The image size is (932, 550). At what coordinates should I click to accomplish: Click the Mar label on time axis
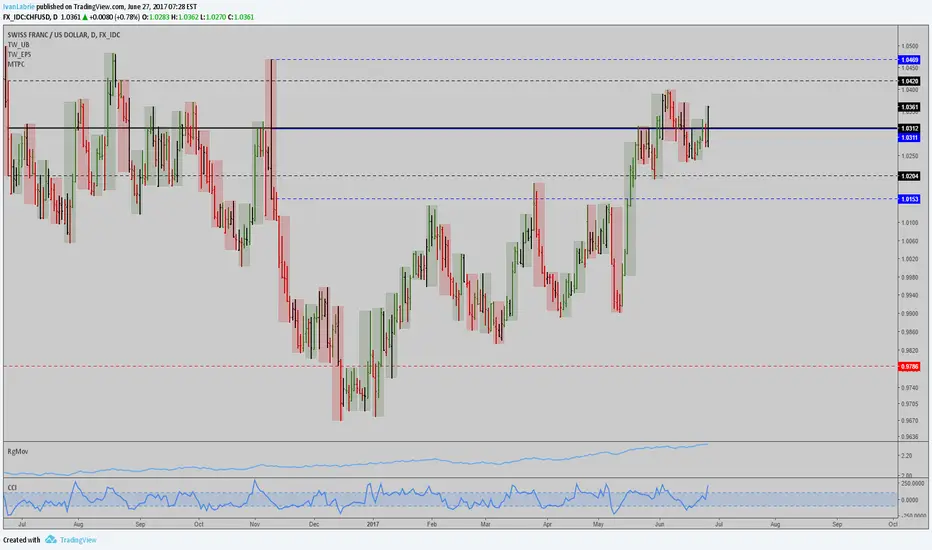point(485,524)
